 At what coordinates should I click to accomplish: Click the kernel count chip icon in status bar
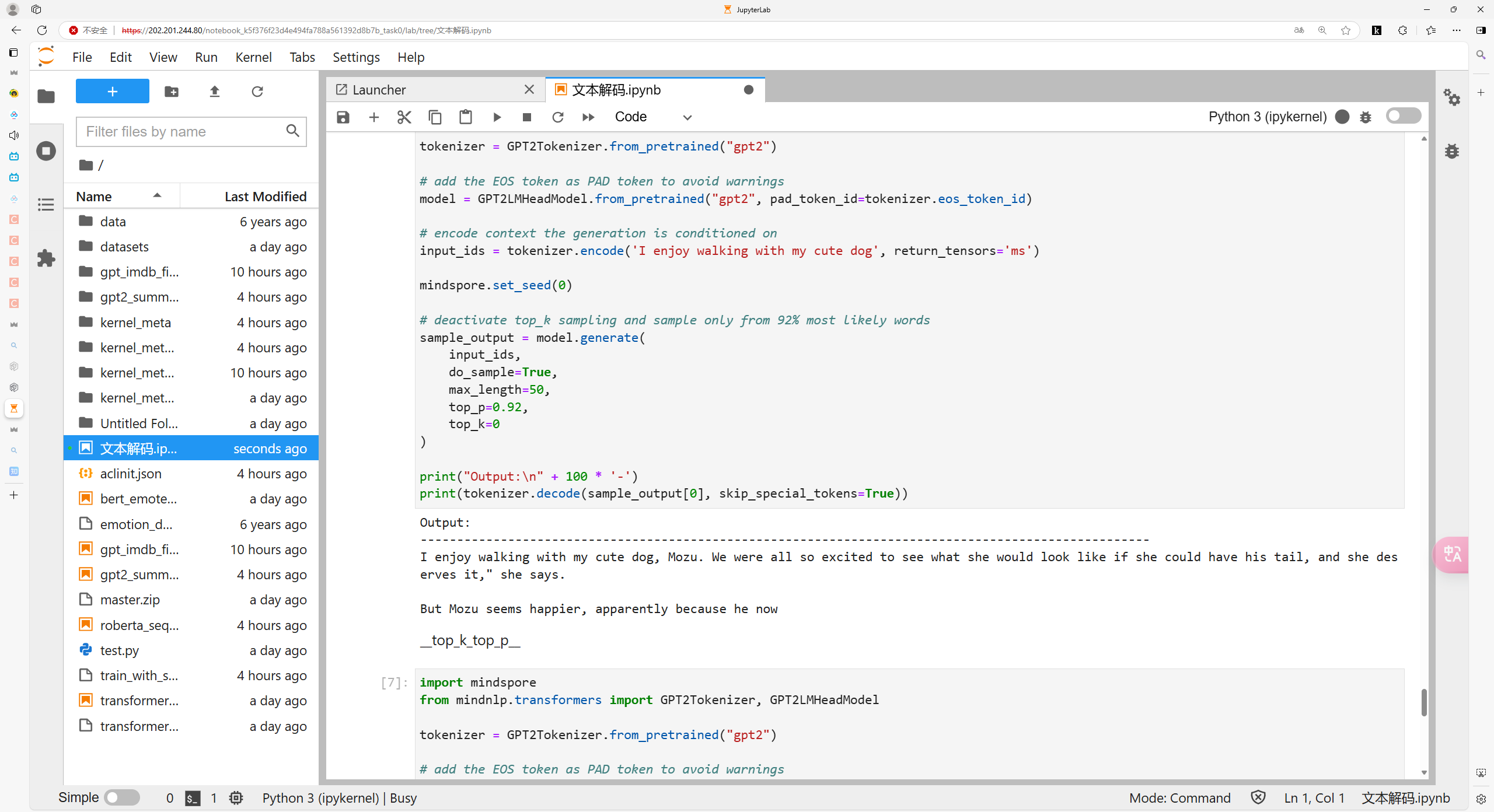(x=236, y=798)
